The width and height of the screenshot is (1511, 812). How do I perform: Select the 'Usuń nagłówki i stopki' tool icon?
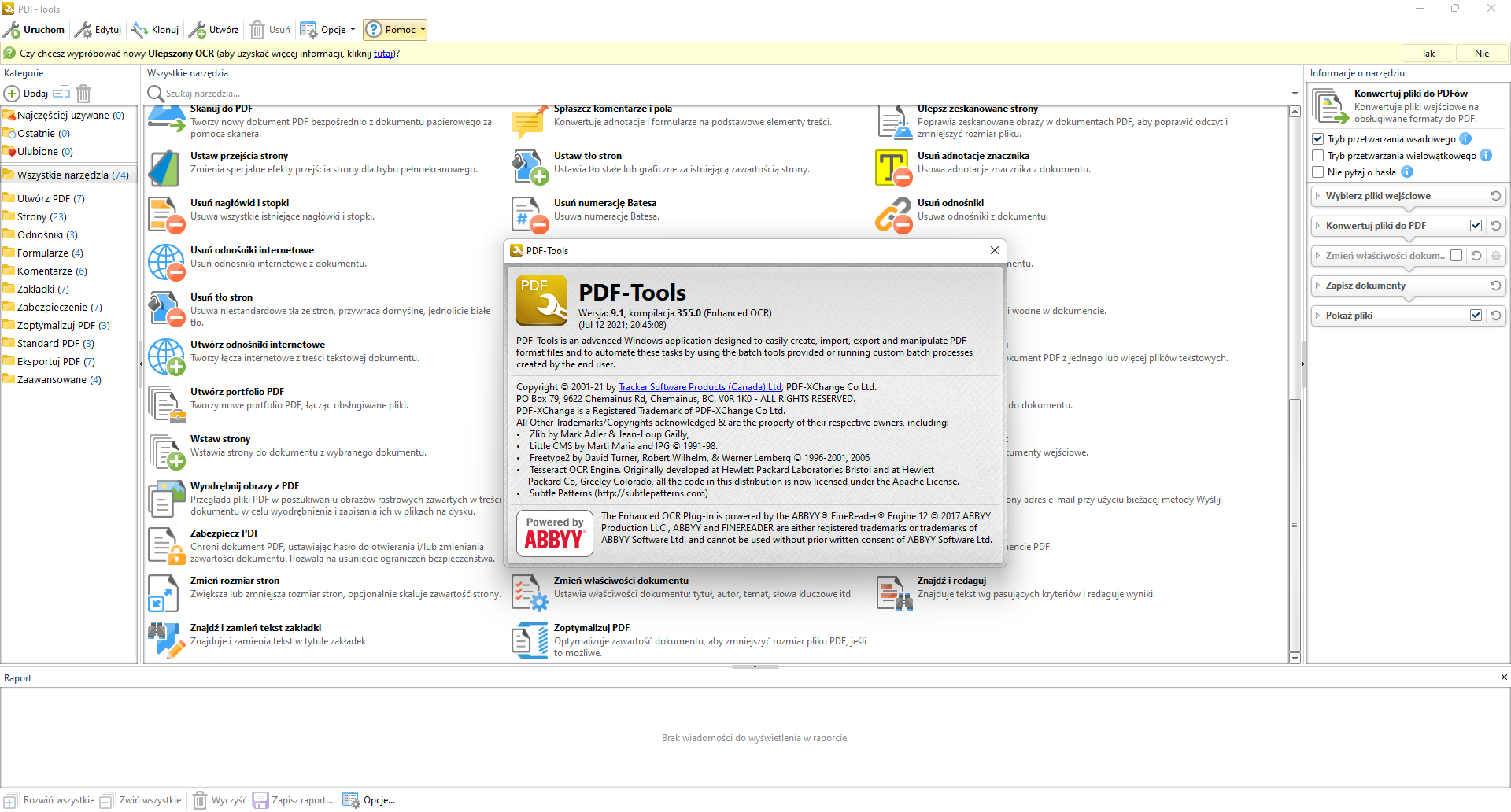tap(166, 215)
